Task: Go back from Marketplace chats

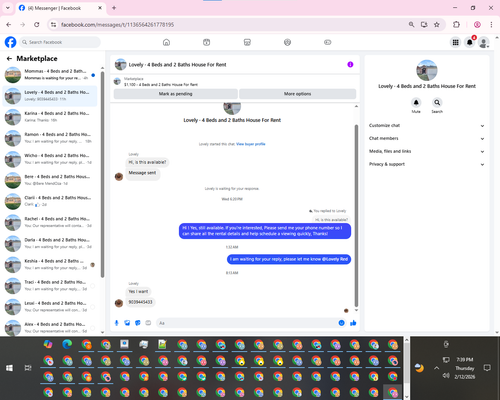Action: click(9, 59)
